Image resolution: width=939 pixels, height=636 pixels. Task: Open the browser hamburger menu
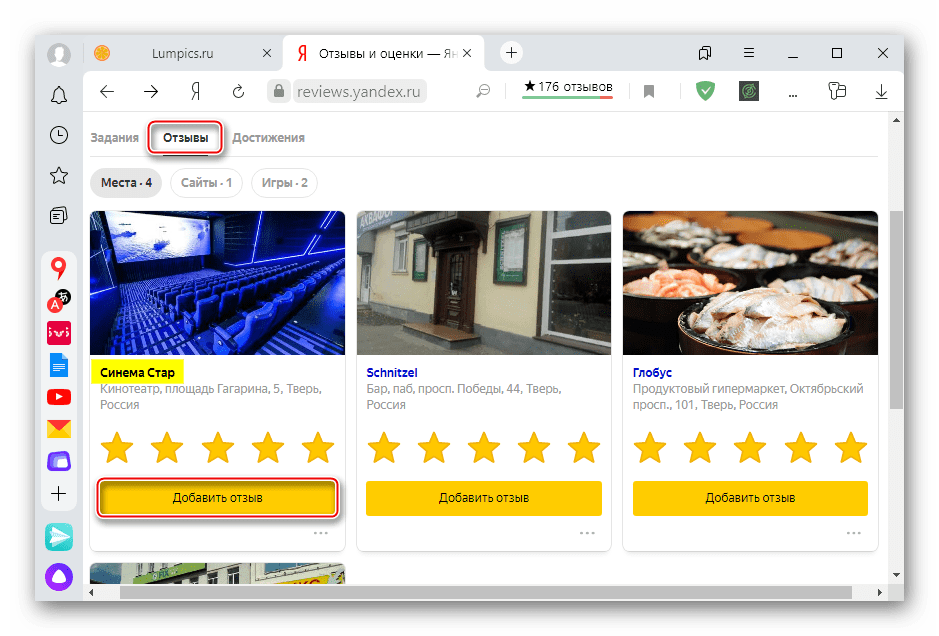(x=749, y=53)
